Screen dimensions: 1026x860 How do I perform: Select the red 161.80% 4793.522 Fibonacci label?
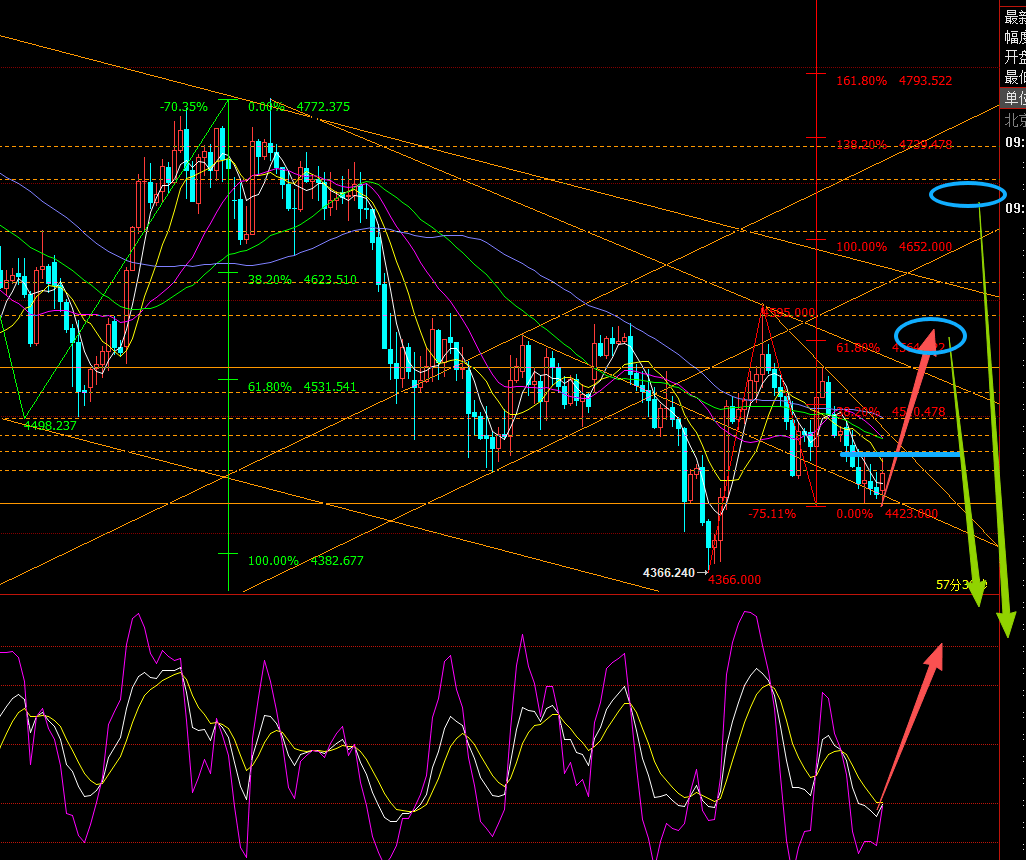[x=894, y=81]
